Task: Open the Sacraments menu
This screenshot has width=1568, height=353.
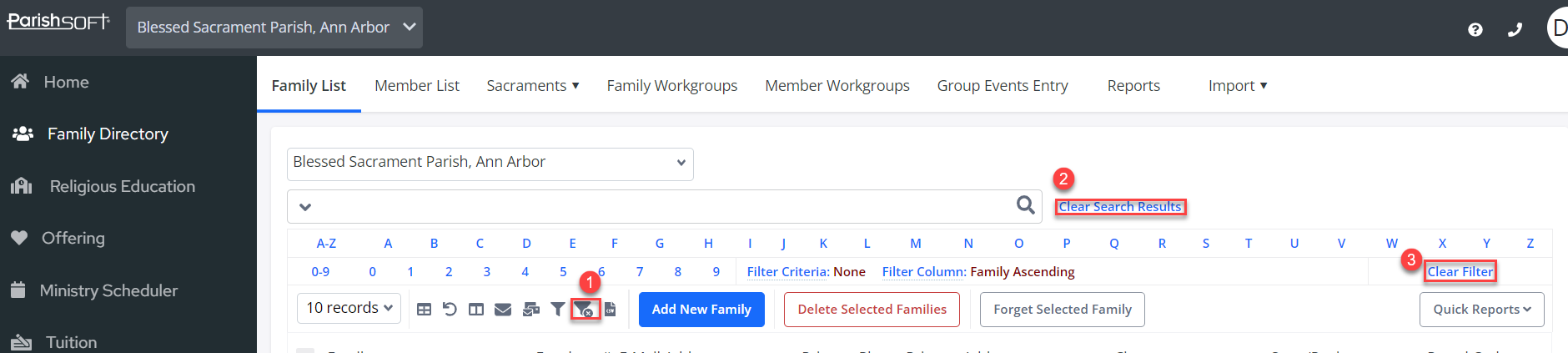Action: tap(533, 86)
